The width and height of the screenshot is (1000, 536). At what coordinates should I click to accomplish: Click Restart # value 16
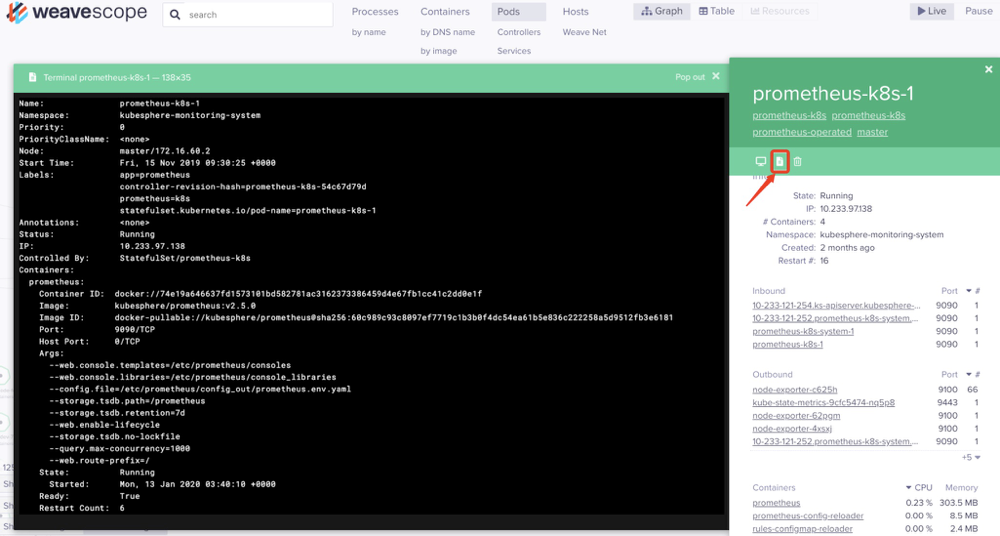824,261
